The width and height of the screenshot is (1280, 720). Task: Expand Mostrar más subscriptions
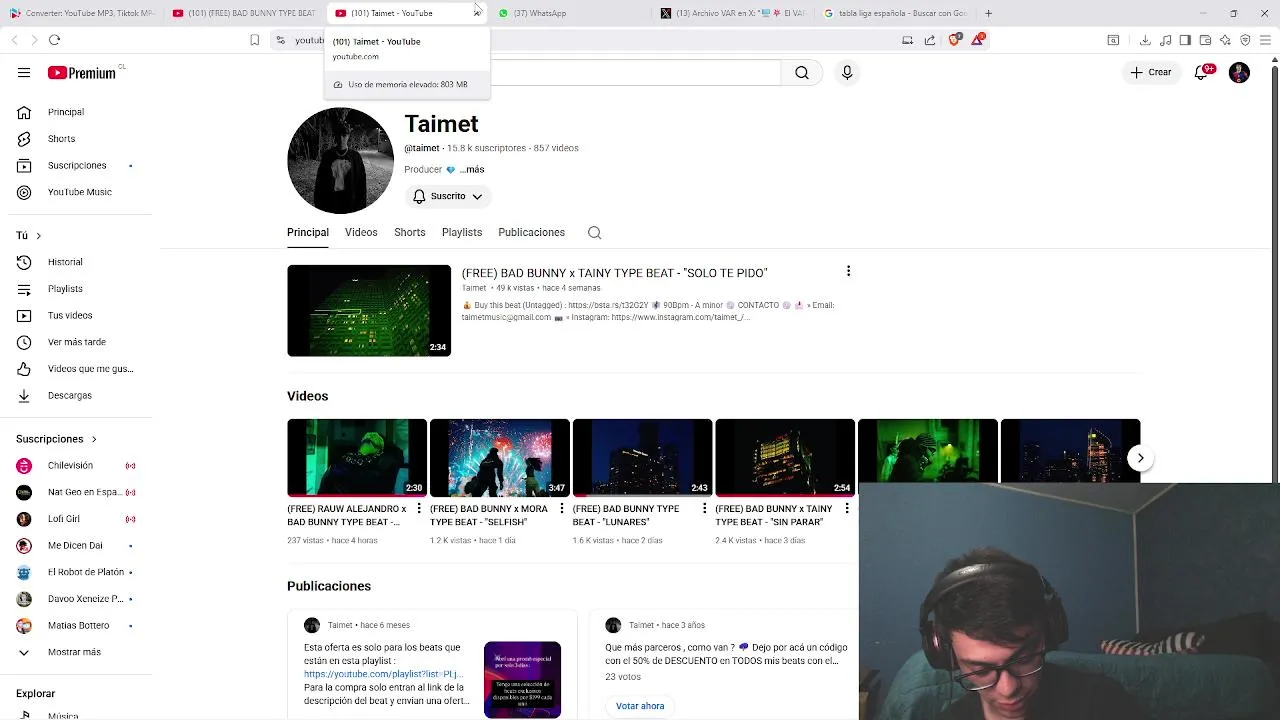[74, 652]
